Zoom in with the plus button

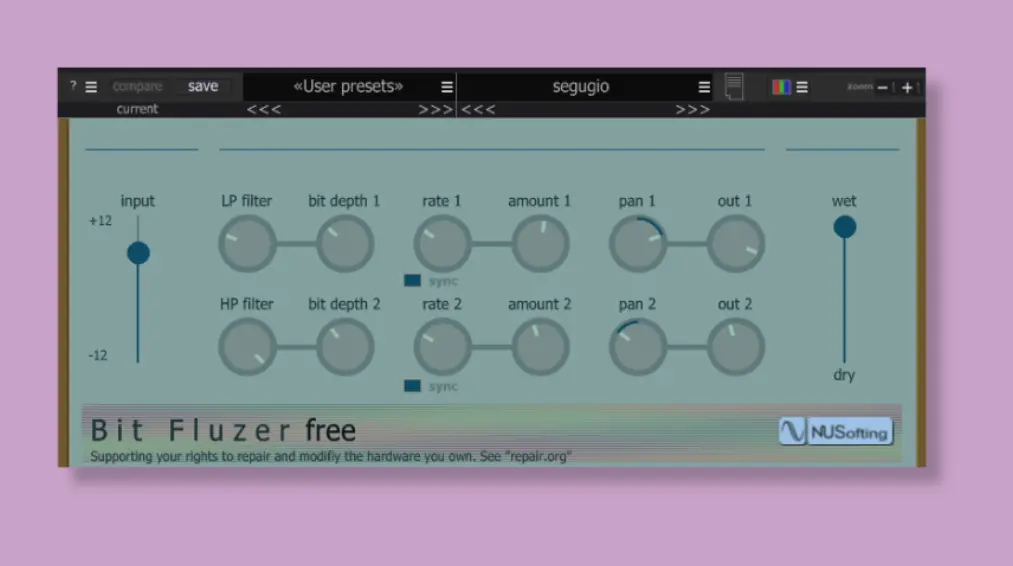[x=907, y=87]
